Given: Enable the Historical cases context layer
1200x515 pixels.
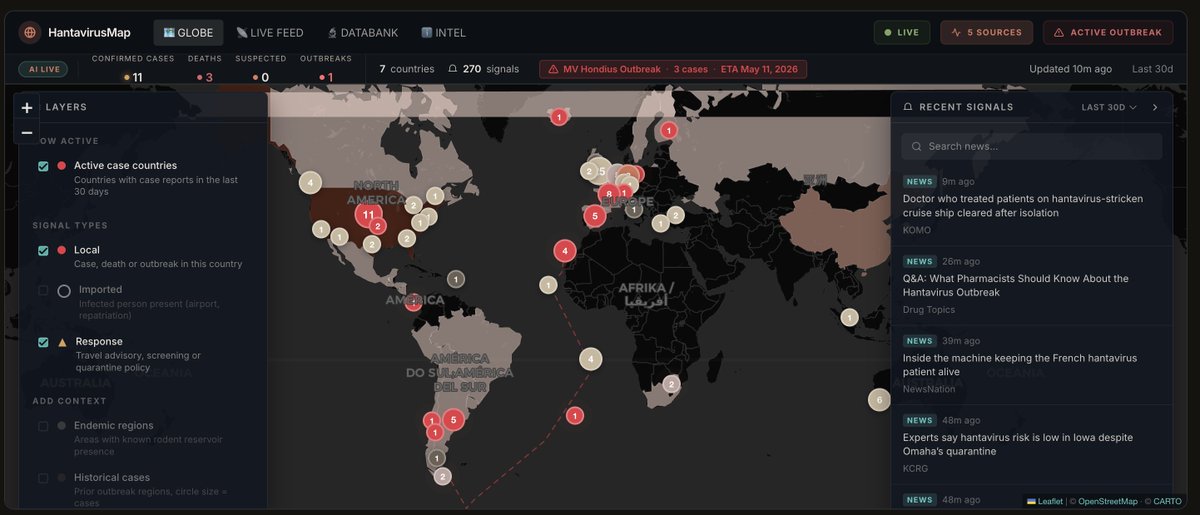Looking at the screenshot, I should (43, 478).
